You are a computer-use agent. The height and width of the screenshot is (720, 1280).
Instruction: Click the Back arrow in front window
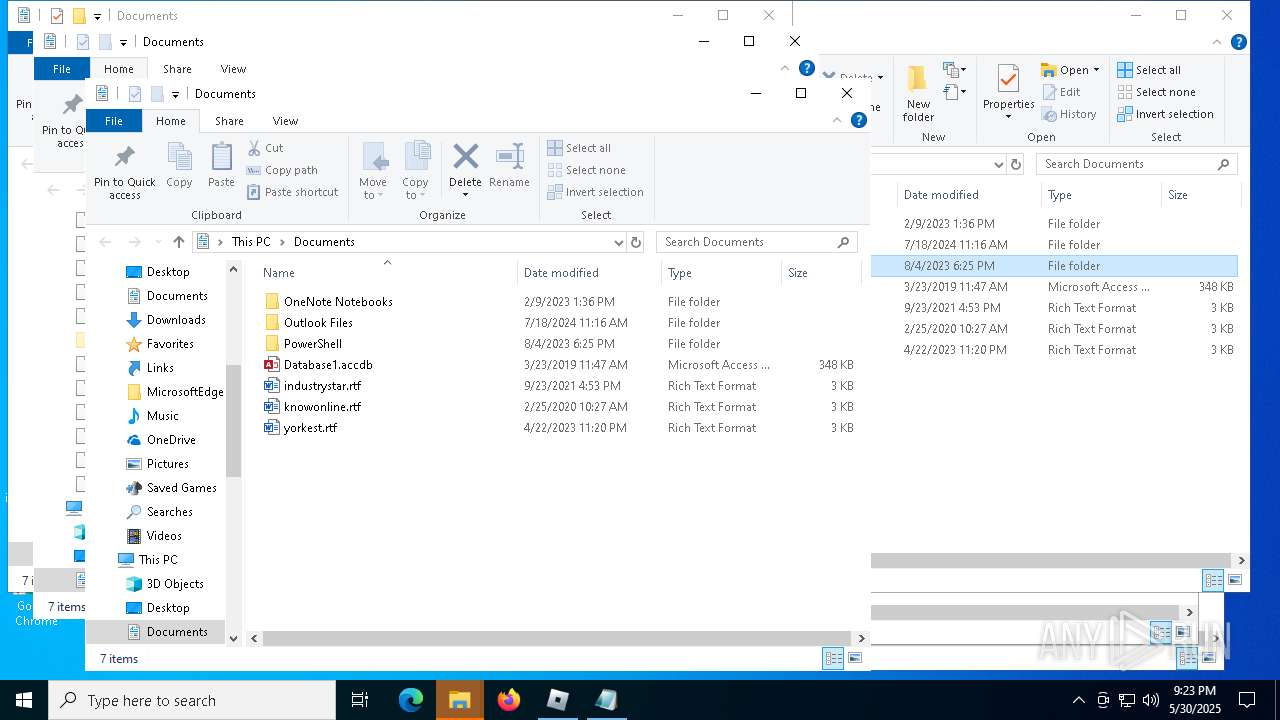105,242
